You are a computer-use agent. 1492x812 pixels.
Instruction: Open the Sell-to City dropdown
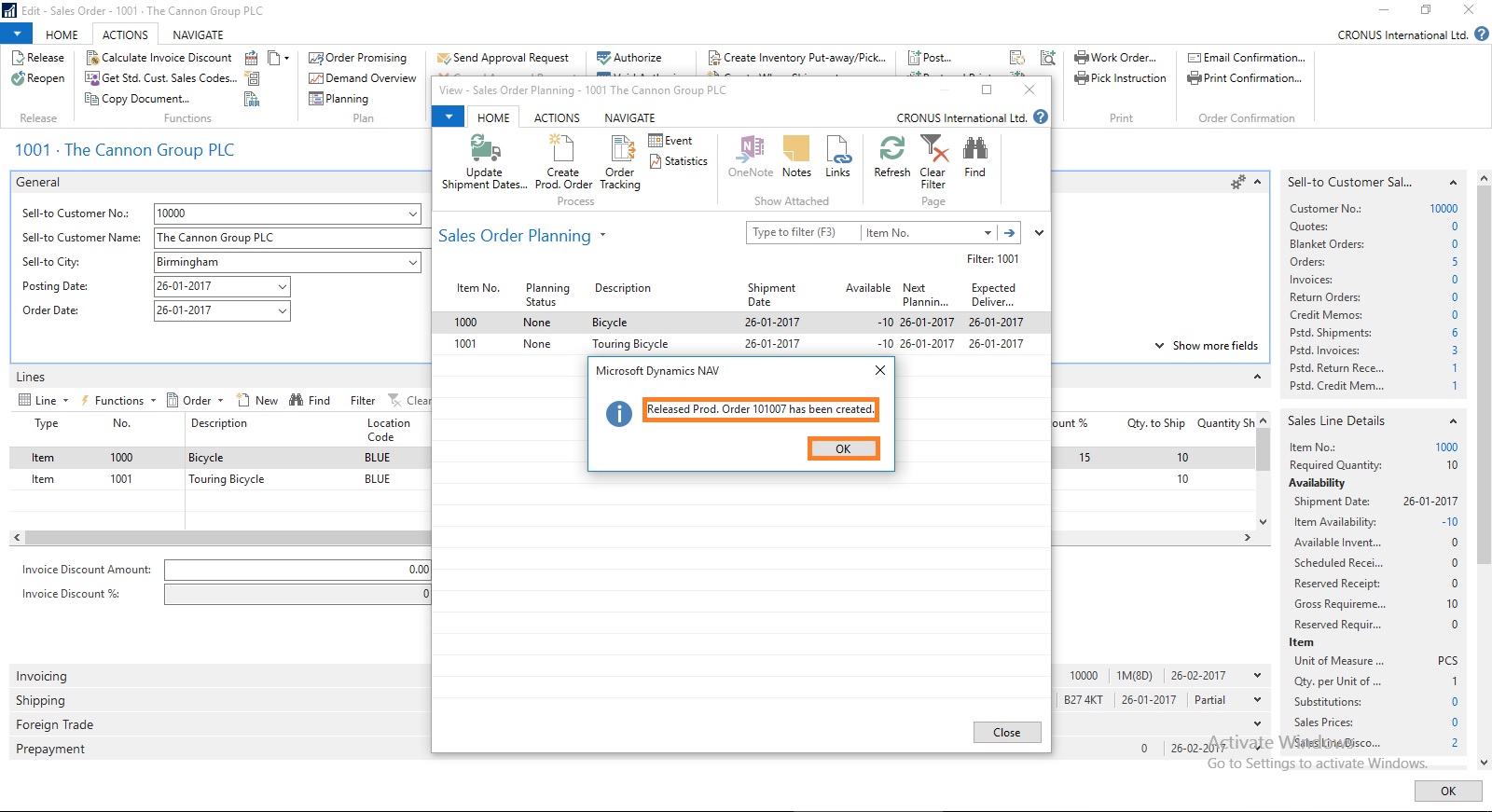coord(412,263)
